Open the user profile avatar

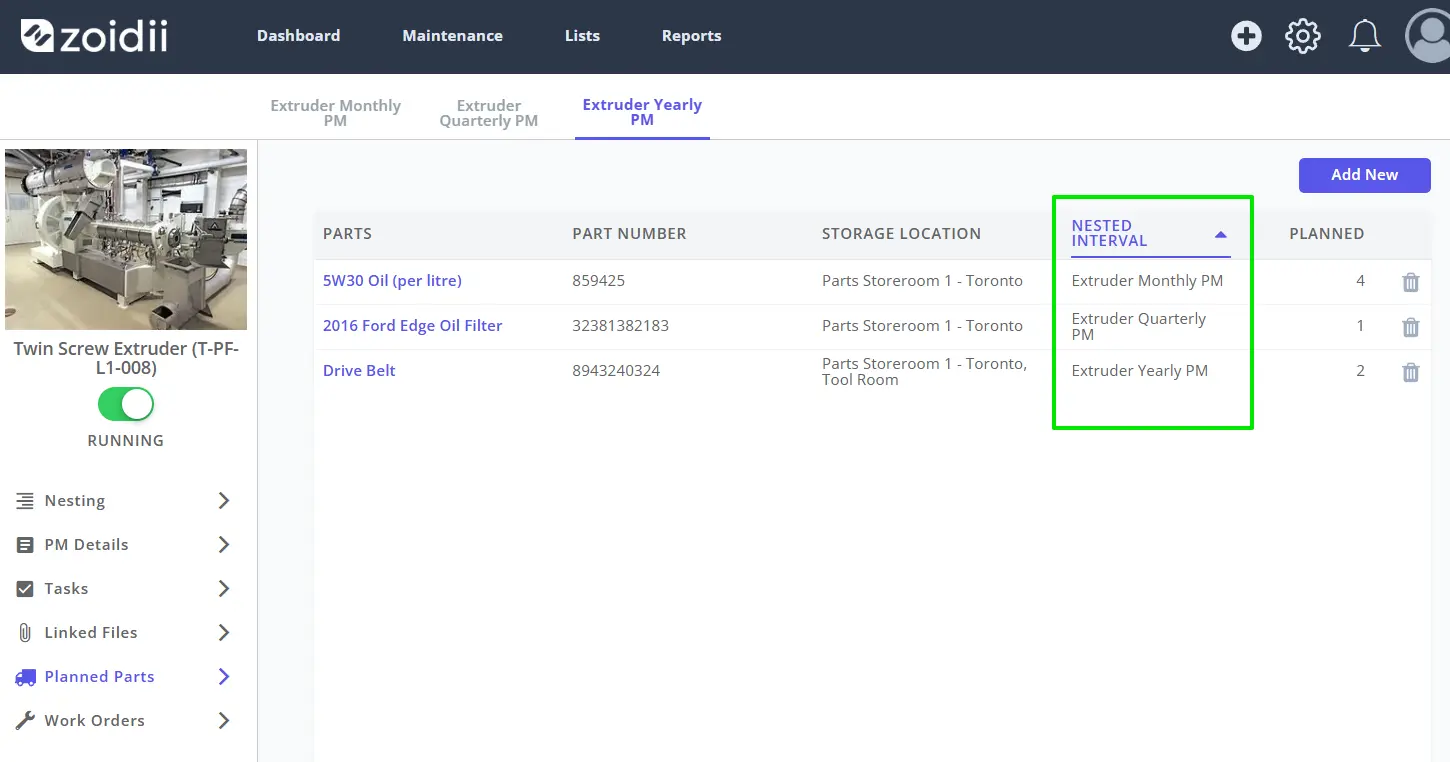pyautogui.click(x=1428, y=36)
